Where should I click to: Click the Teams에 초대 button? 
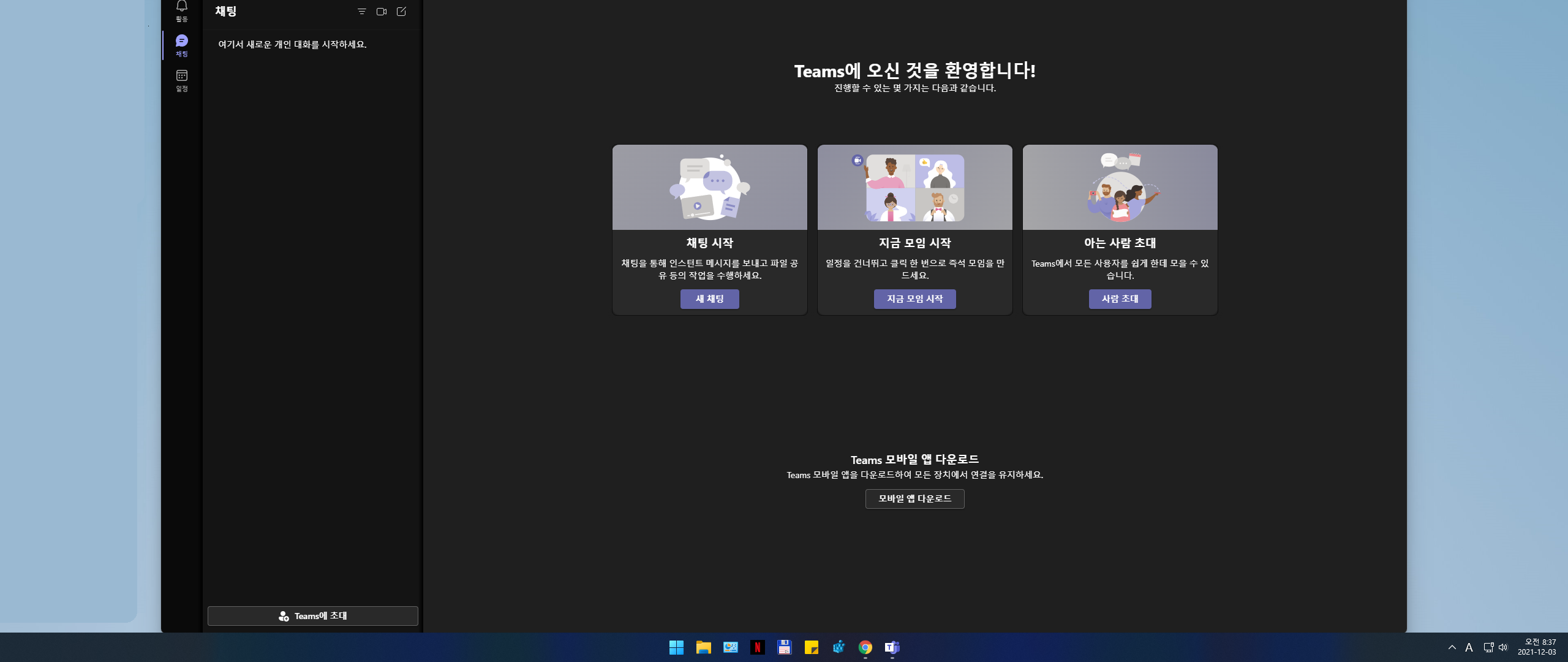click(312, 616)
